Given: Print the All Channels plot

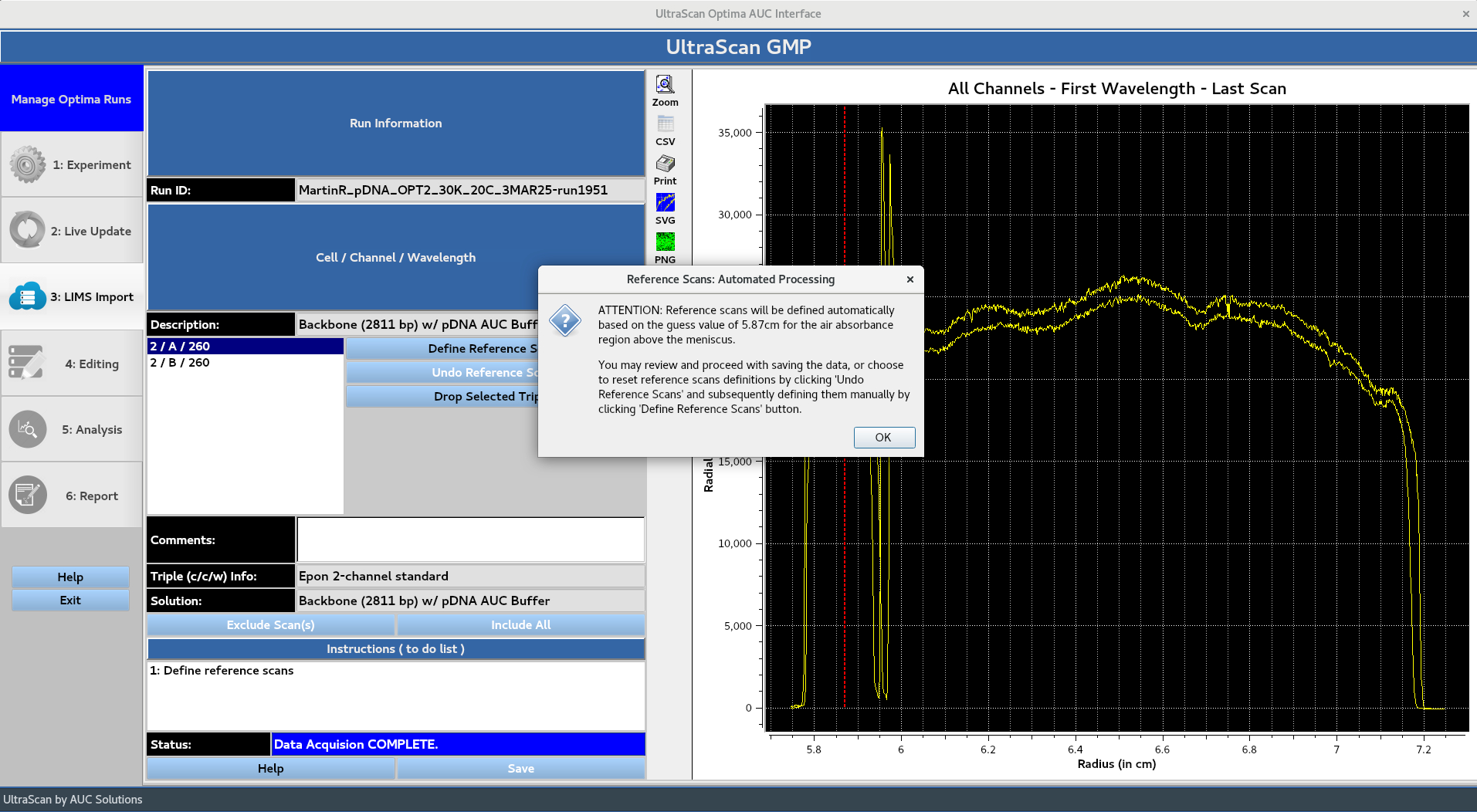Looking at the screenshot, I should point(664,168).
